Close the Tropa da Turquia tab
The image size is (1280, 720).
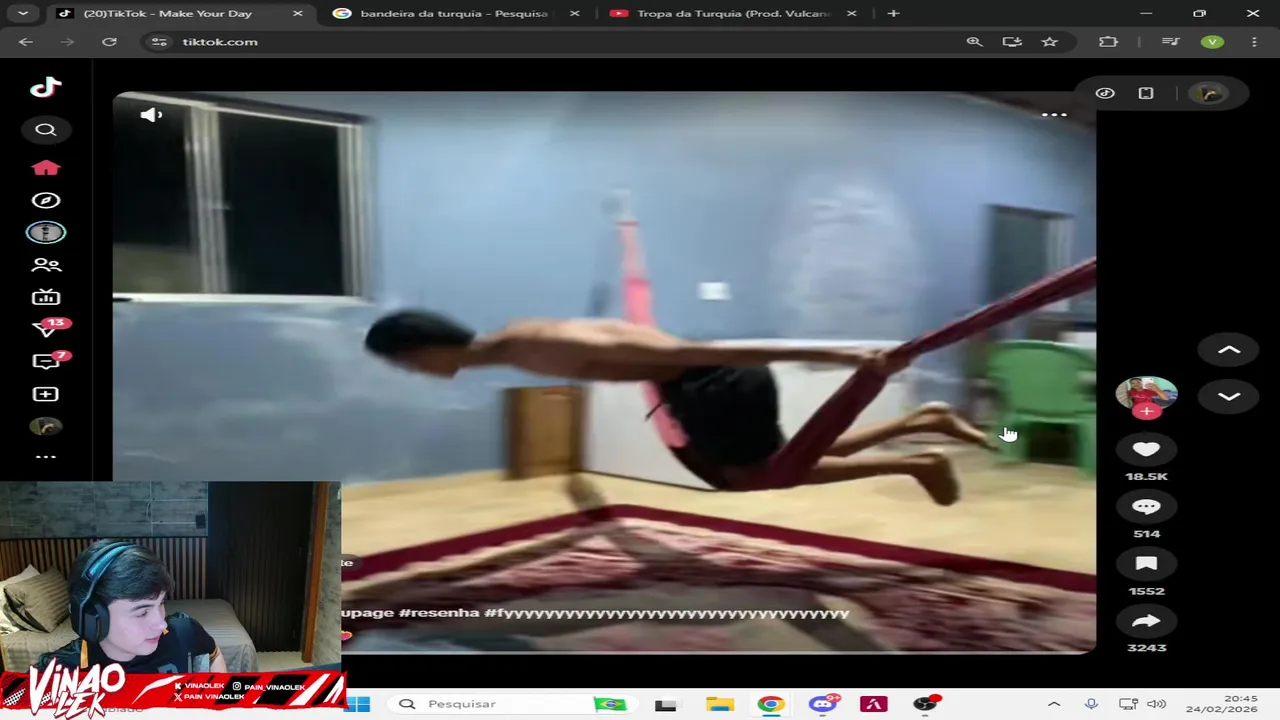pos(851,13)
